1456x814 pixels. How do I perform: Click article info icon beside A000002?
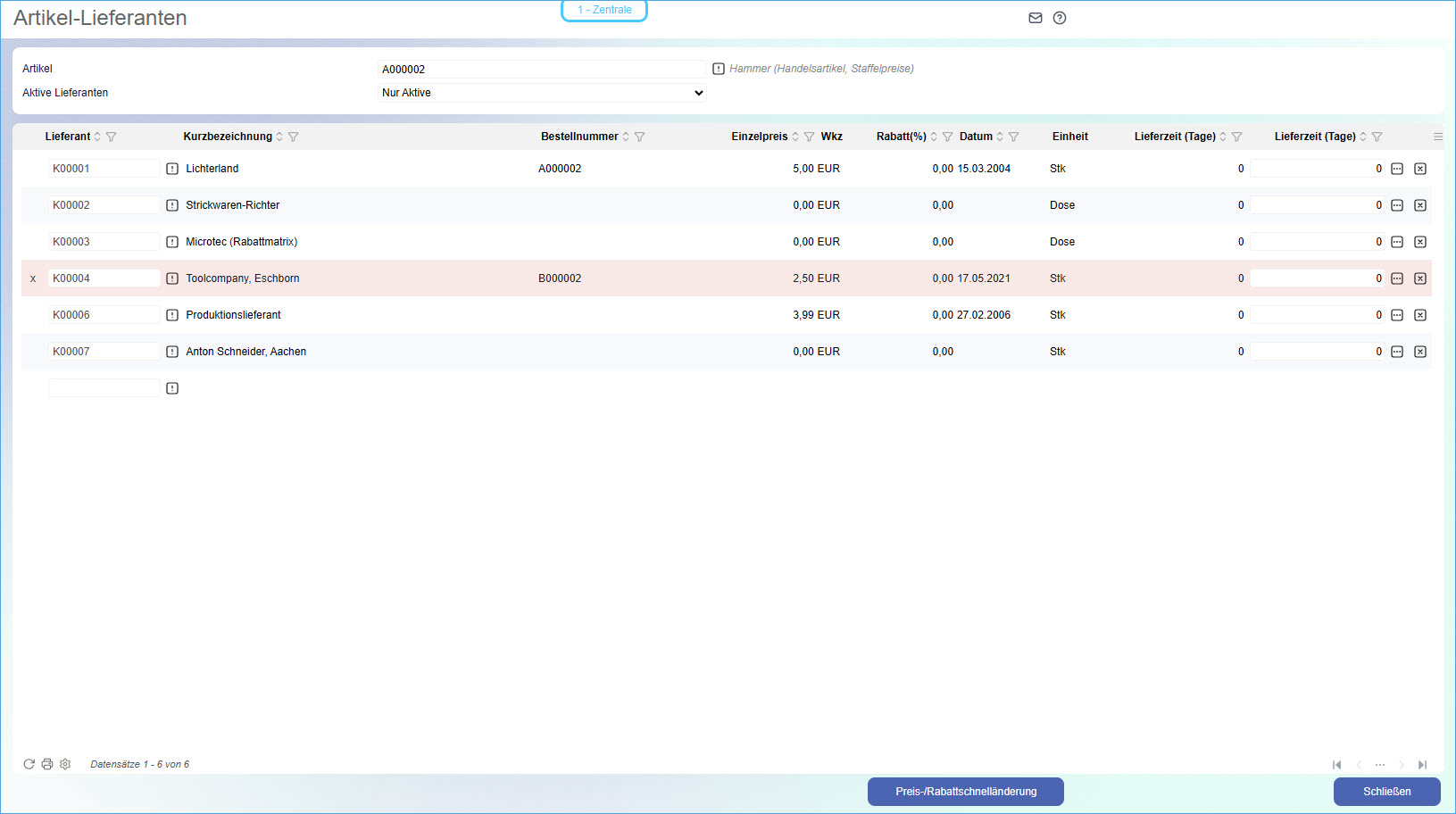click(719, 69)
